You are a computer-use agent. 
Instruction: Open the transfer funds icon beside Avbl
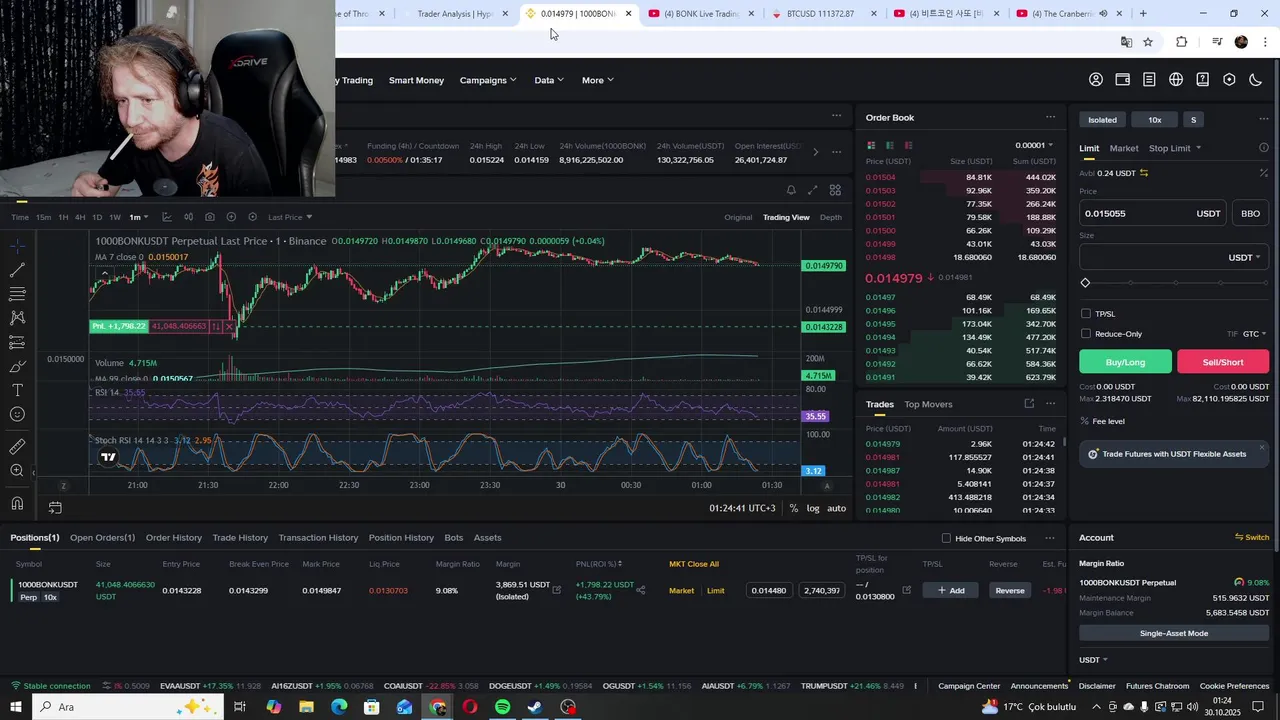pos(1144,173)
